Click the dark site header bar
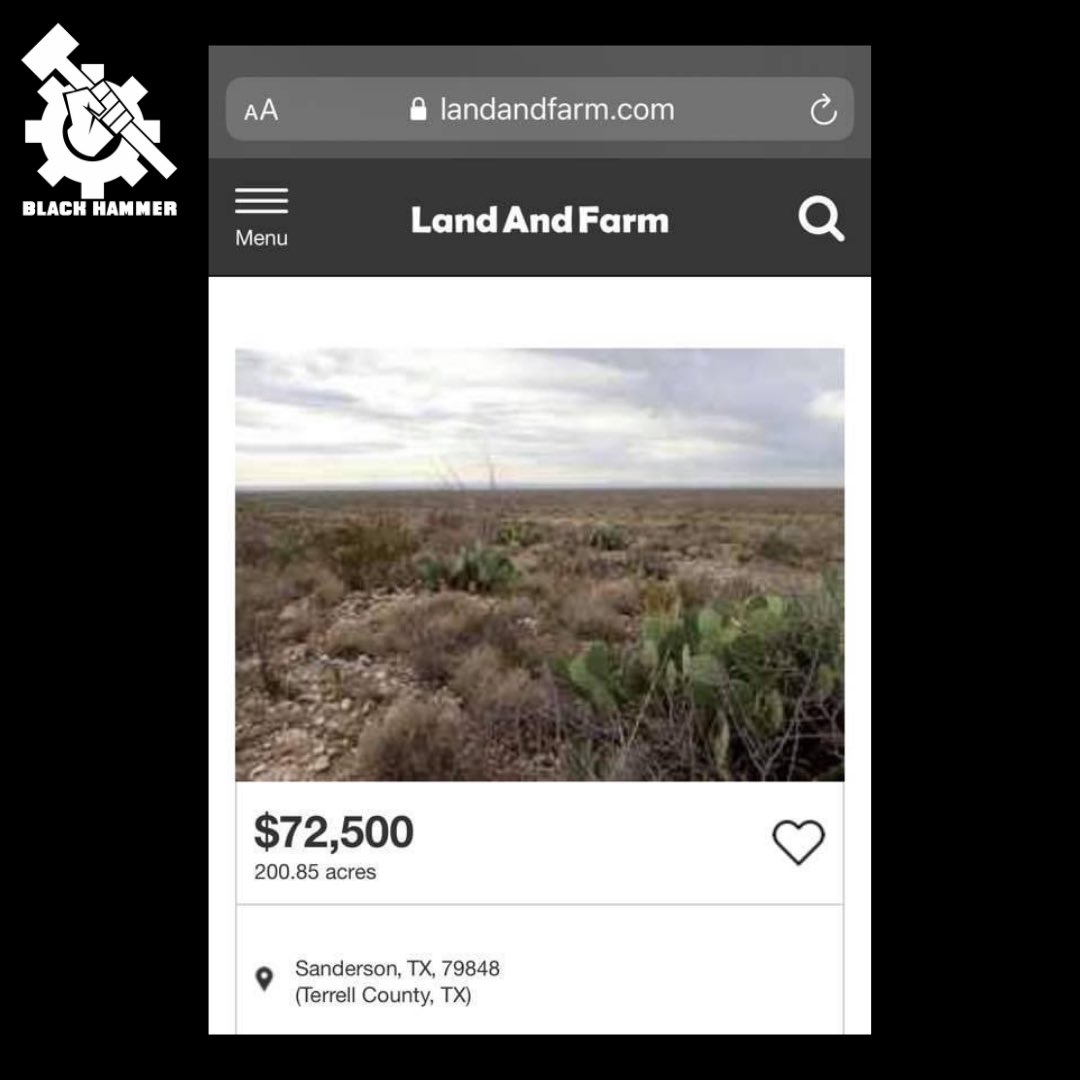 (x=539, y=218)
